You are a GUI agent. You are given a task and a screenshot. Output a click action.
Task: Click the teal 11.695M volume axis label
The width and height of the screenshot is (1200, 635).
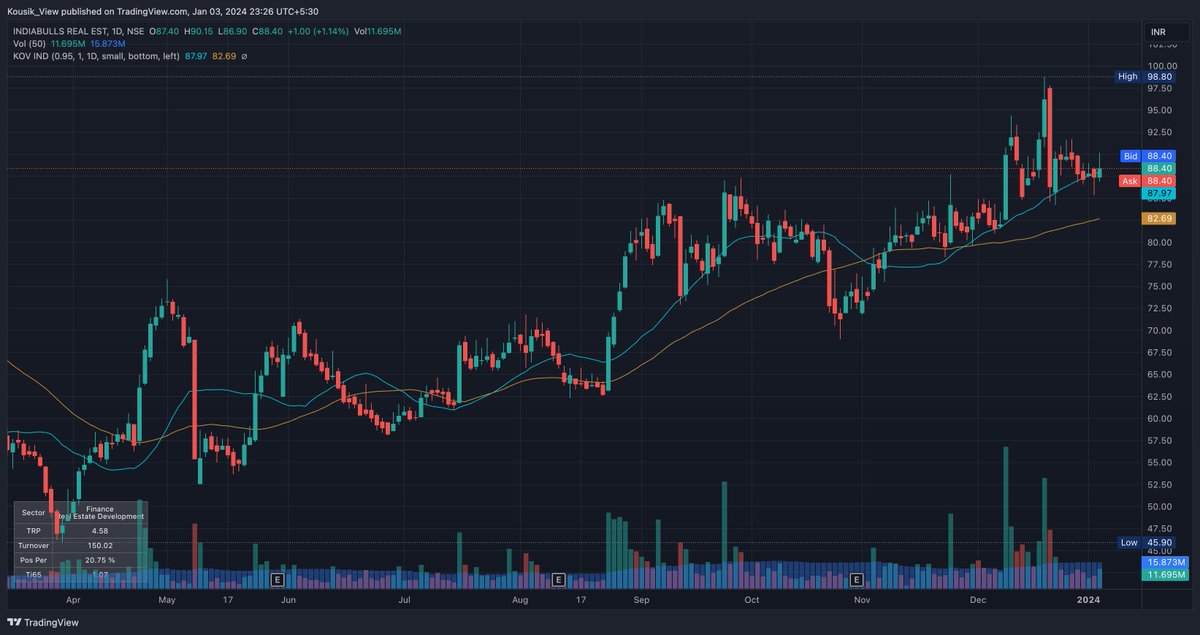(x=1166, y=575)
